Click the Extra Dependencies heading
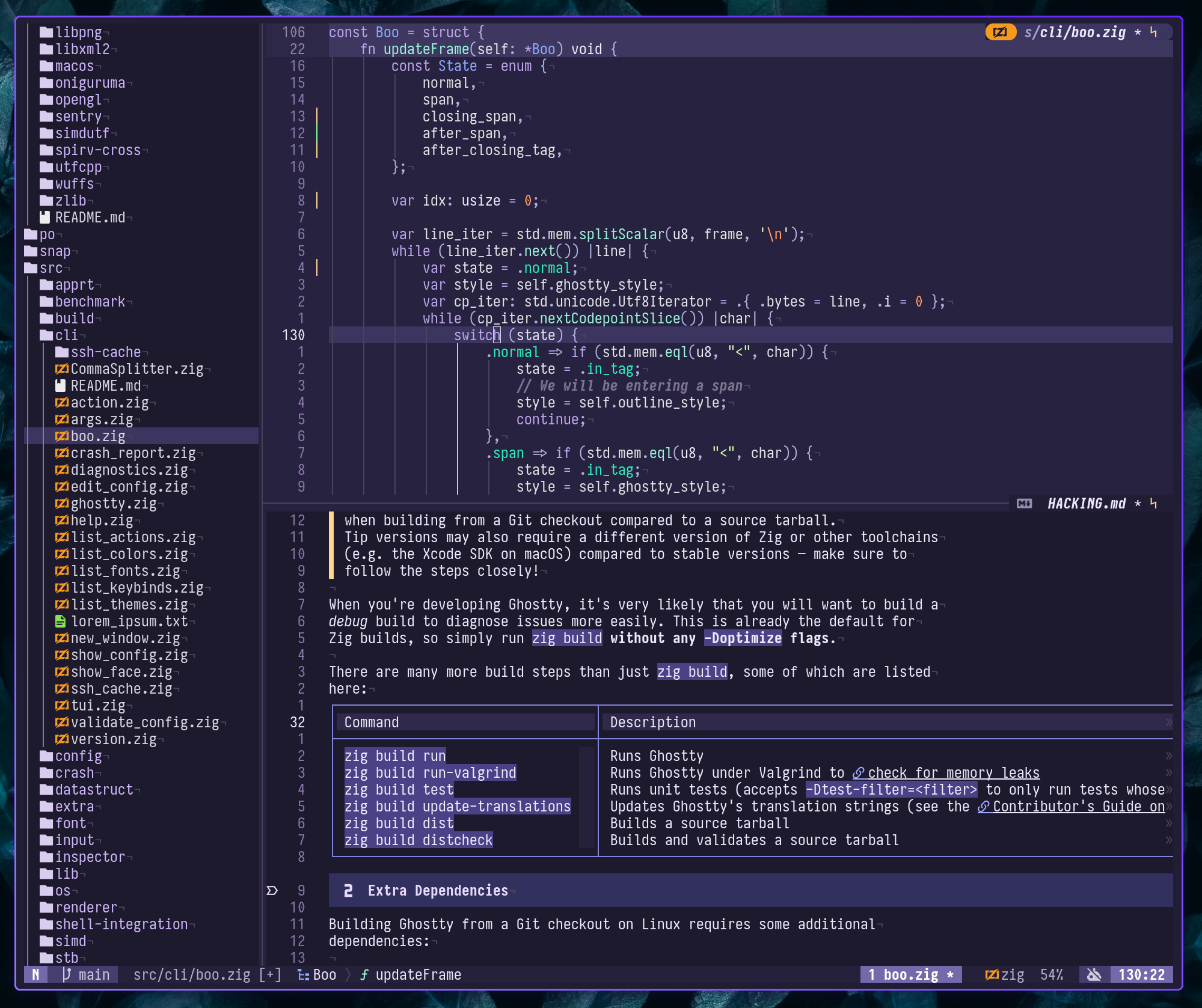The image size is (1202, 1008). coord(437,890)
